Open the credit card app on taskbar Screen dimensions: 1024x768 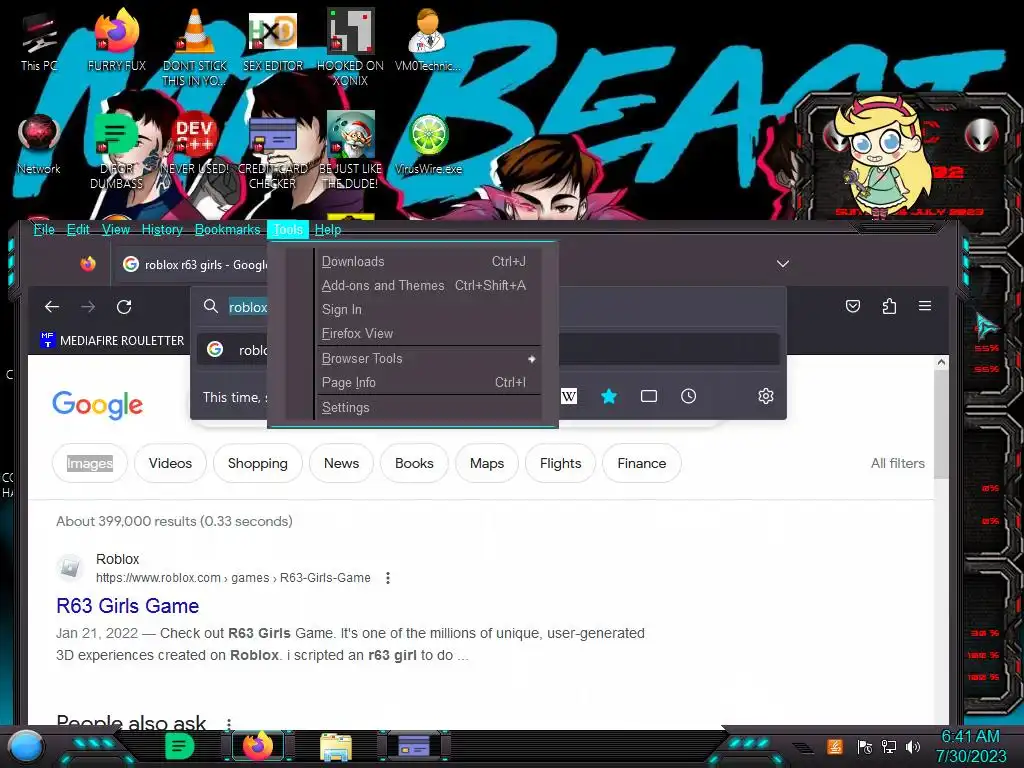pyautogui.click(x=414, y=746)
